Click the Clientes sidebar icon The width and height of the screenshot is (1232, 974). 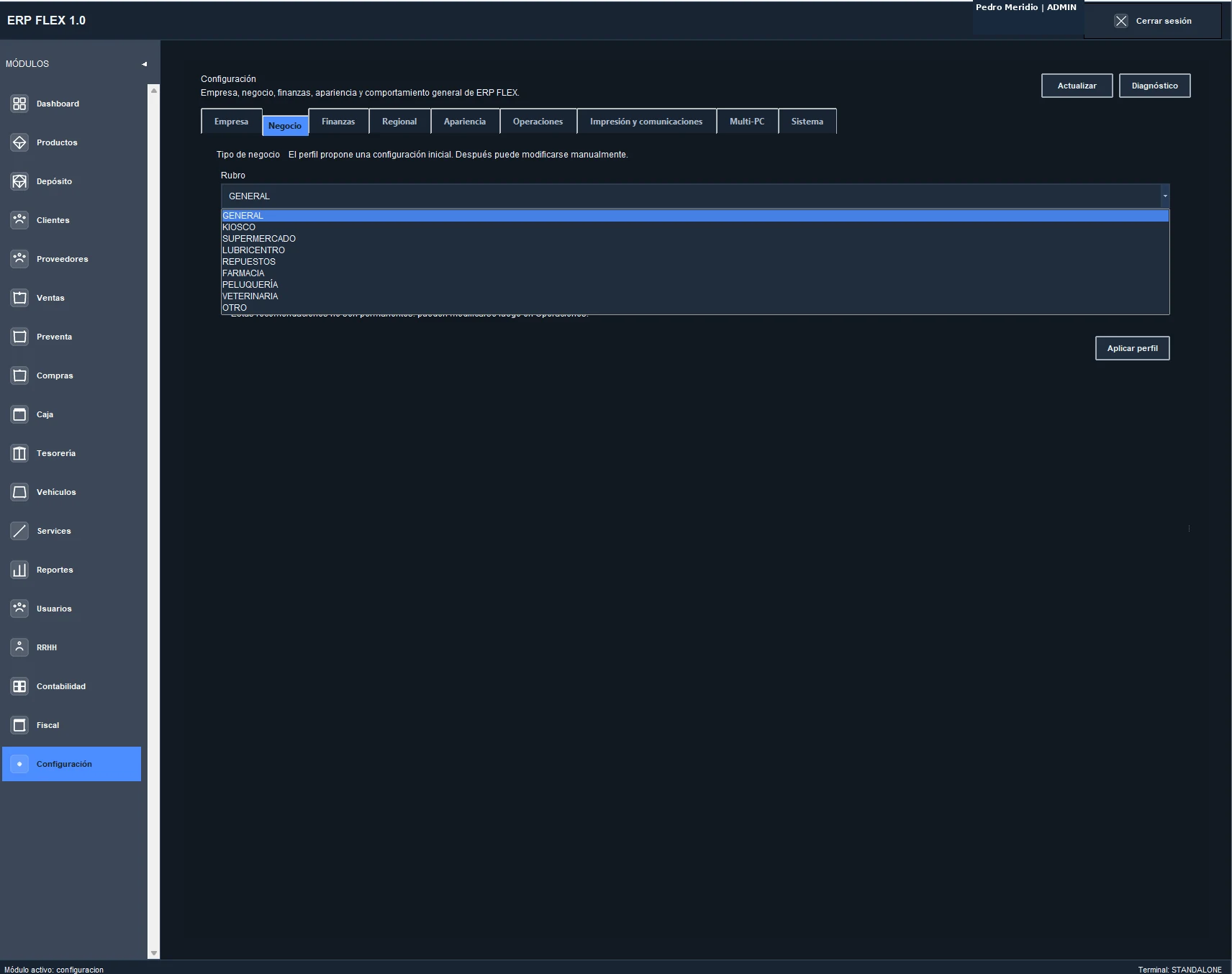click(x=19, y=220)
